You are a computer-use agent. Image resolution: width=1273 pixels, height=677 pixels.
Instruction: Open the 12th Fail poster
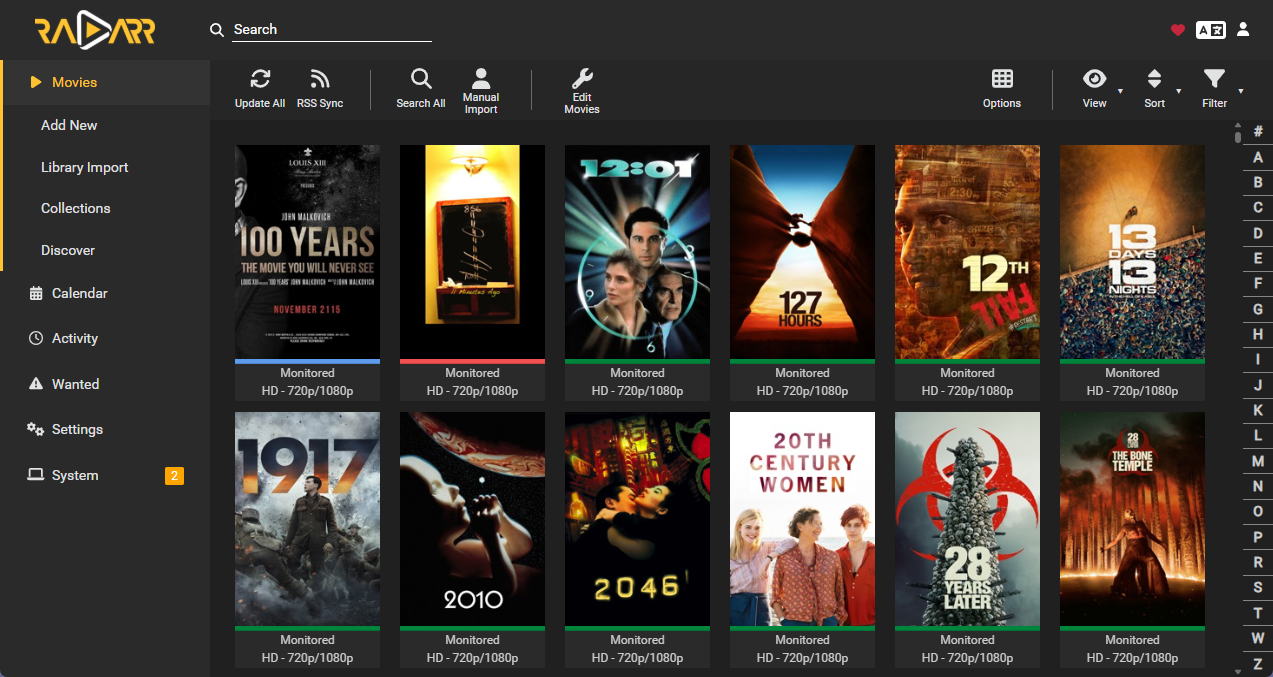[x=967, y=252]
